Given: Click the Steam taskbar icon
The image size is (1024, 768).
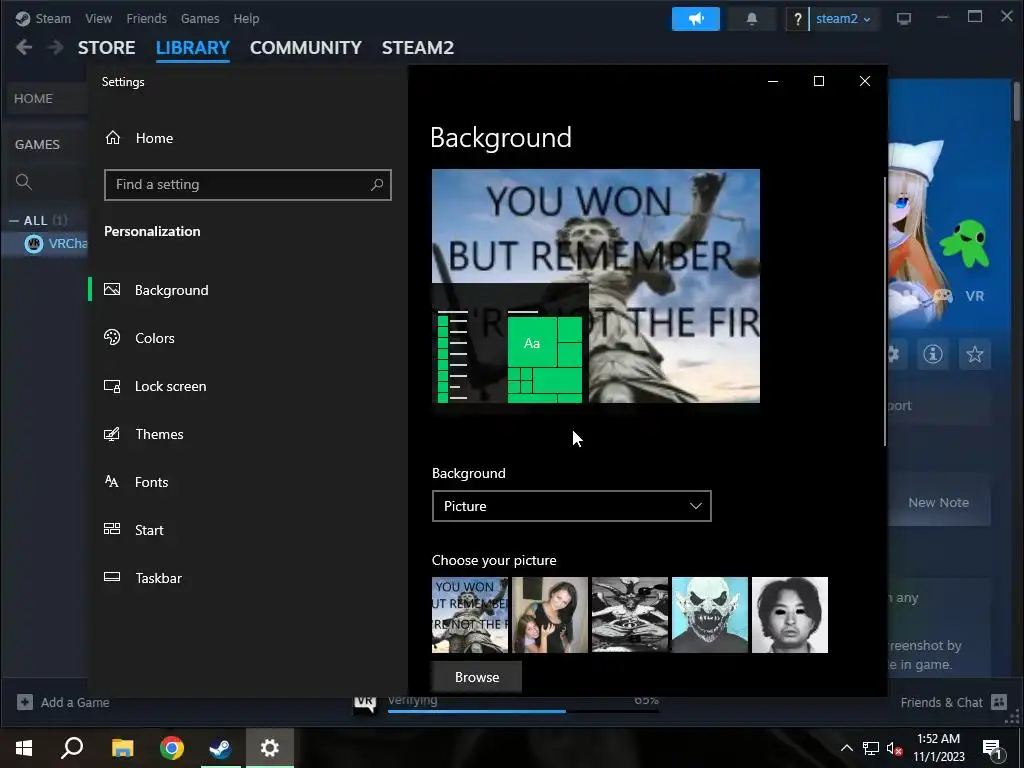Looking at the screenshot, I should coord(221,748).
